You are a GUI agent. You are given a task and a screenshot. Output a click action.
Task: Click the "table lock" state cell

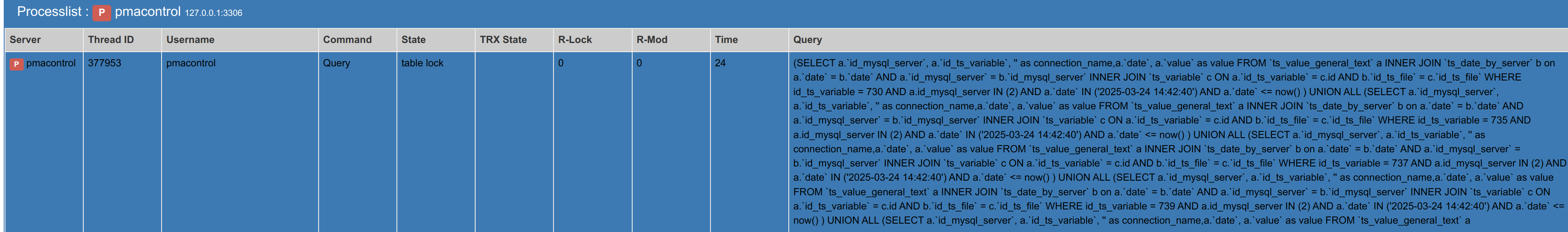point(422,63)
